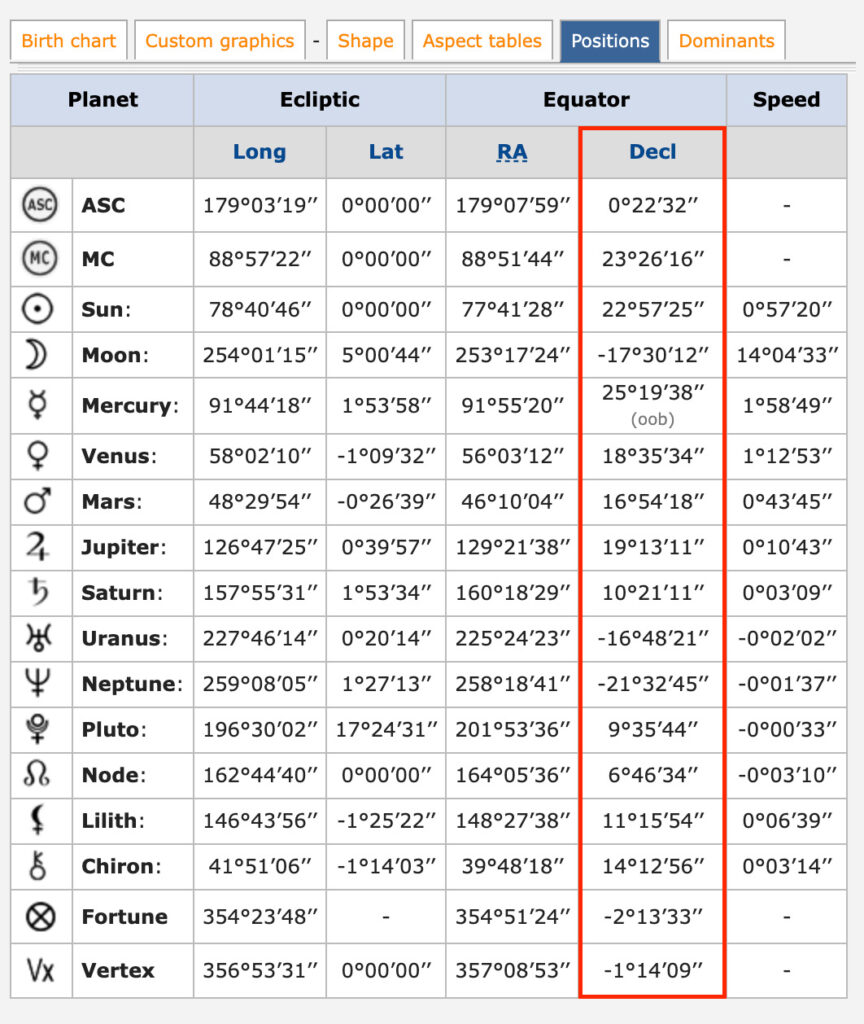
Task: Click the Moon crescent symbol
Action: (x=36, y=355)
